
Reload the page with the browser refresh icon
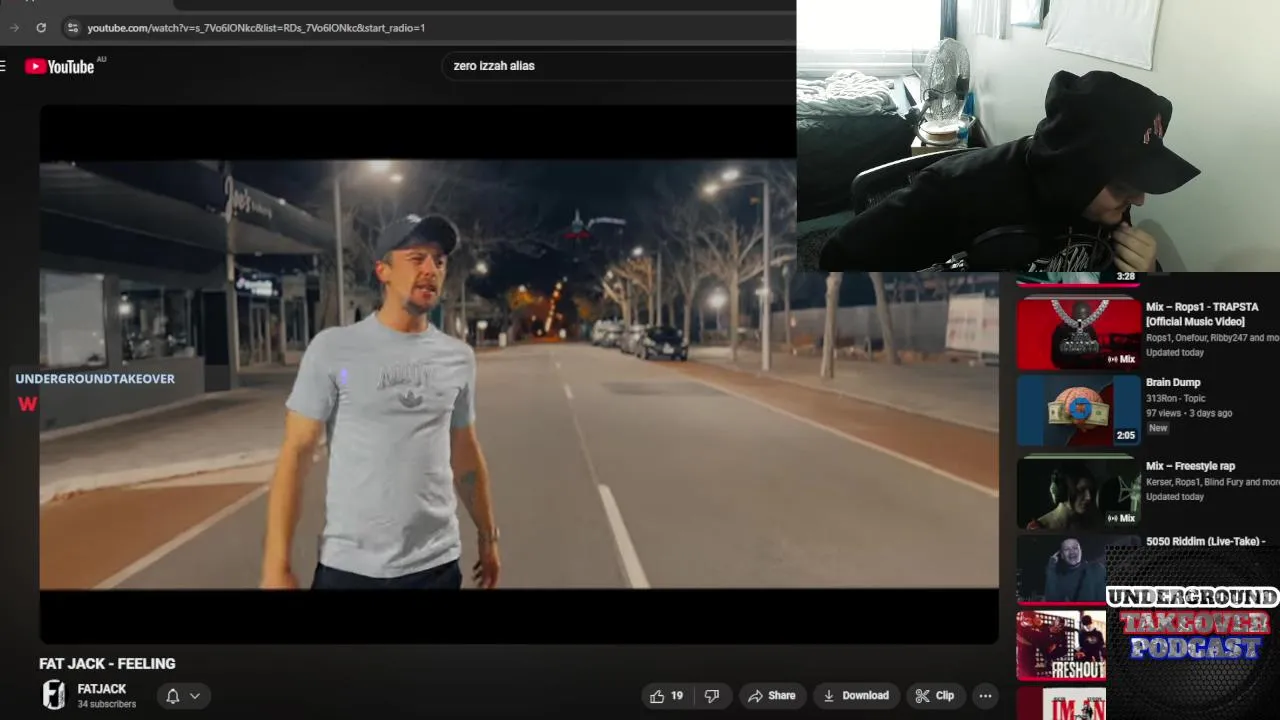[41, 28]
